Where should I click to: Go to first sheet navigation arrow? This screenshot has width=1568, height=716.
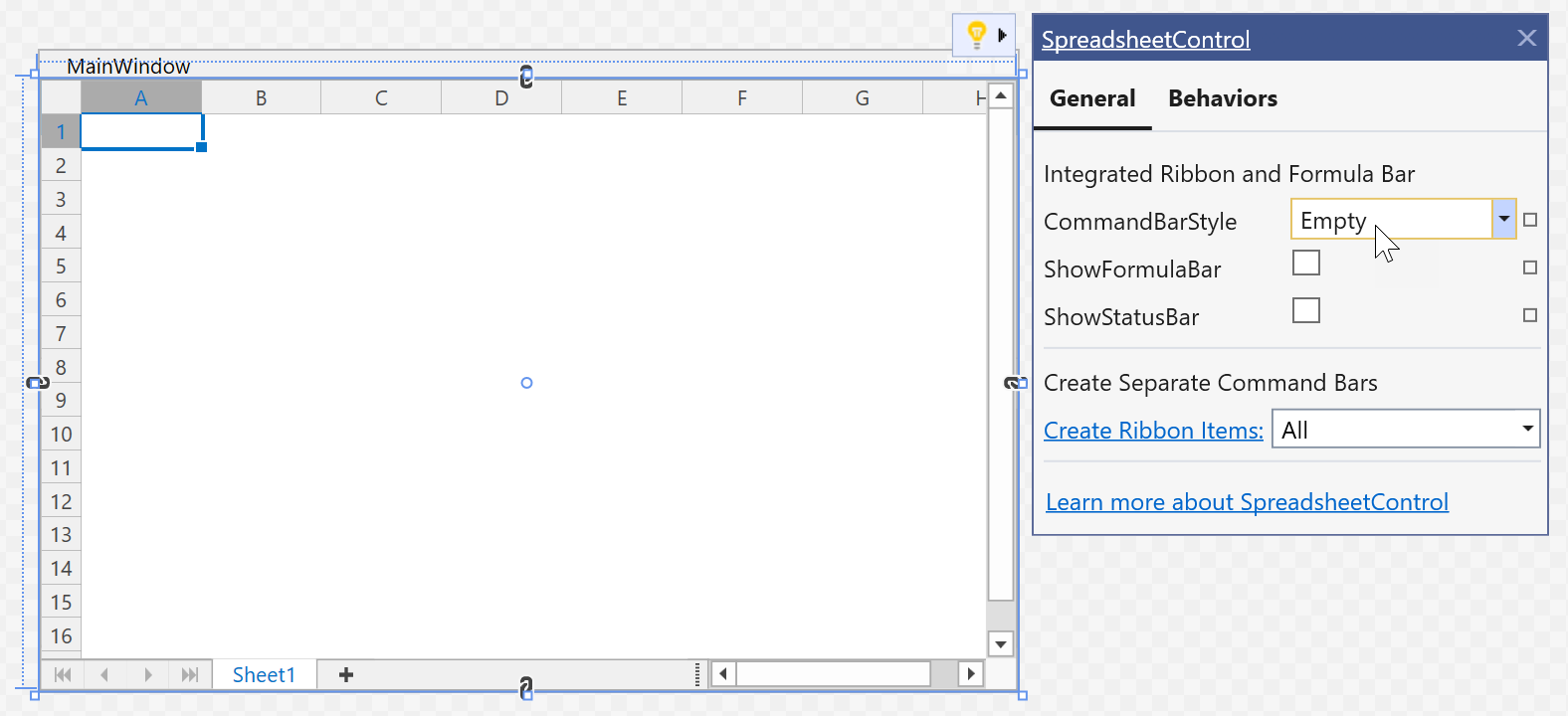pos(63,675)
